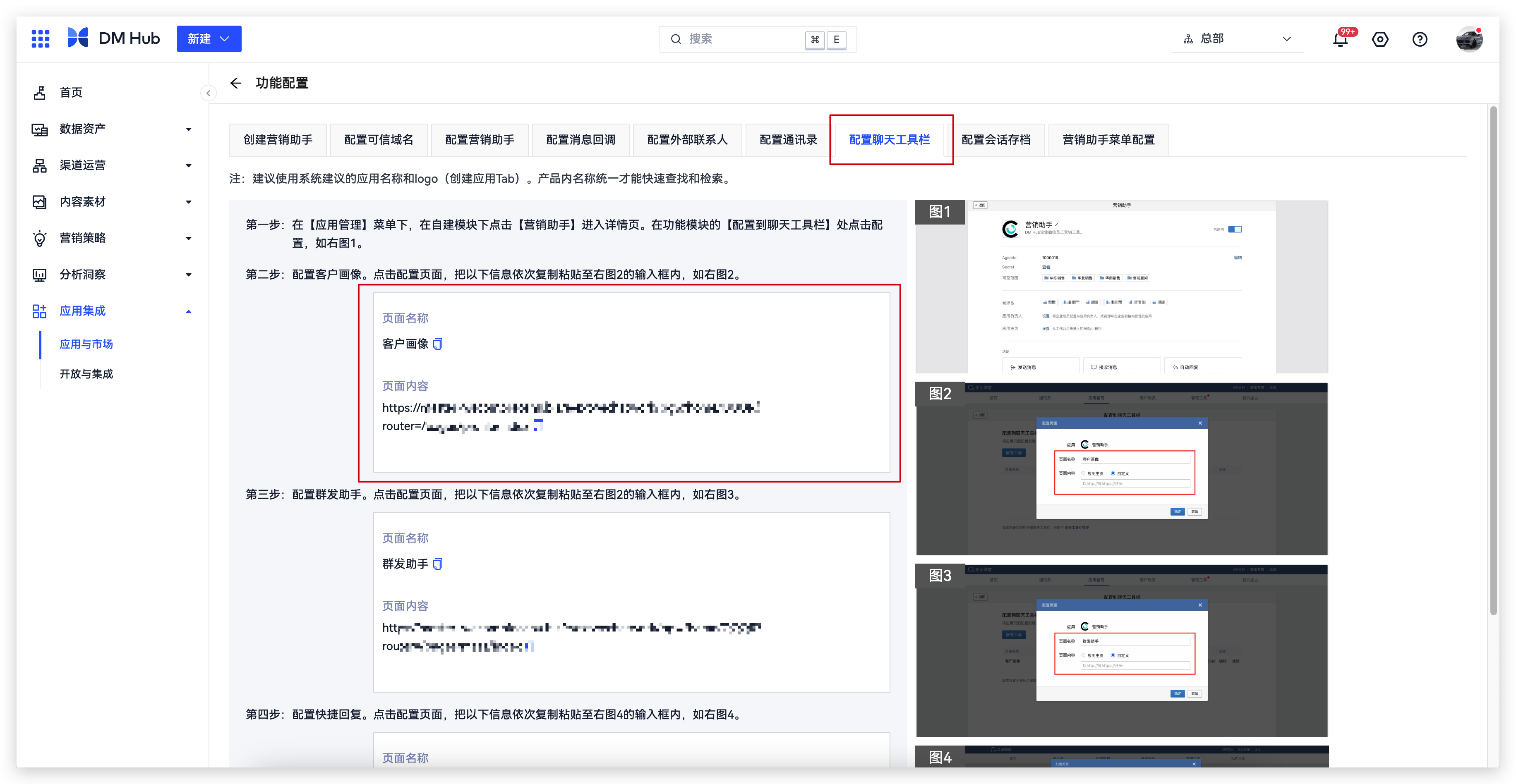Click the 数据资产 sidebar icon

click(x=39, y=129)
